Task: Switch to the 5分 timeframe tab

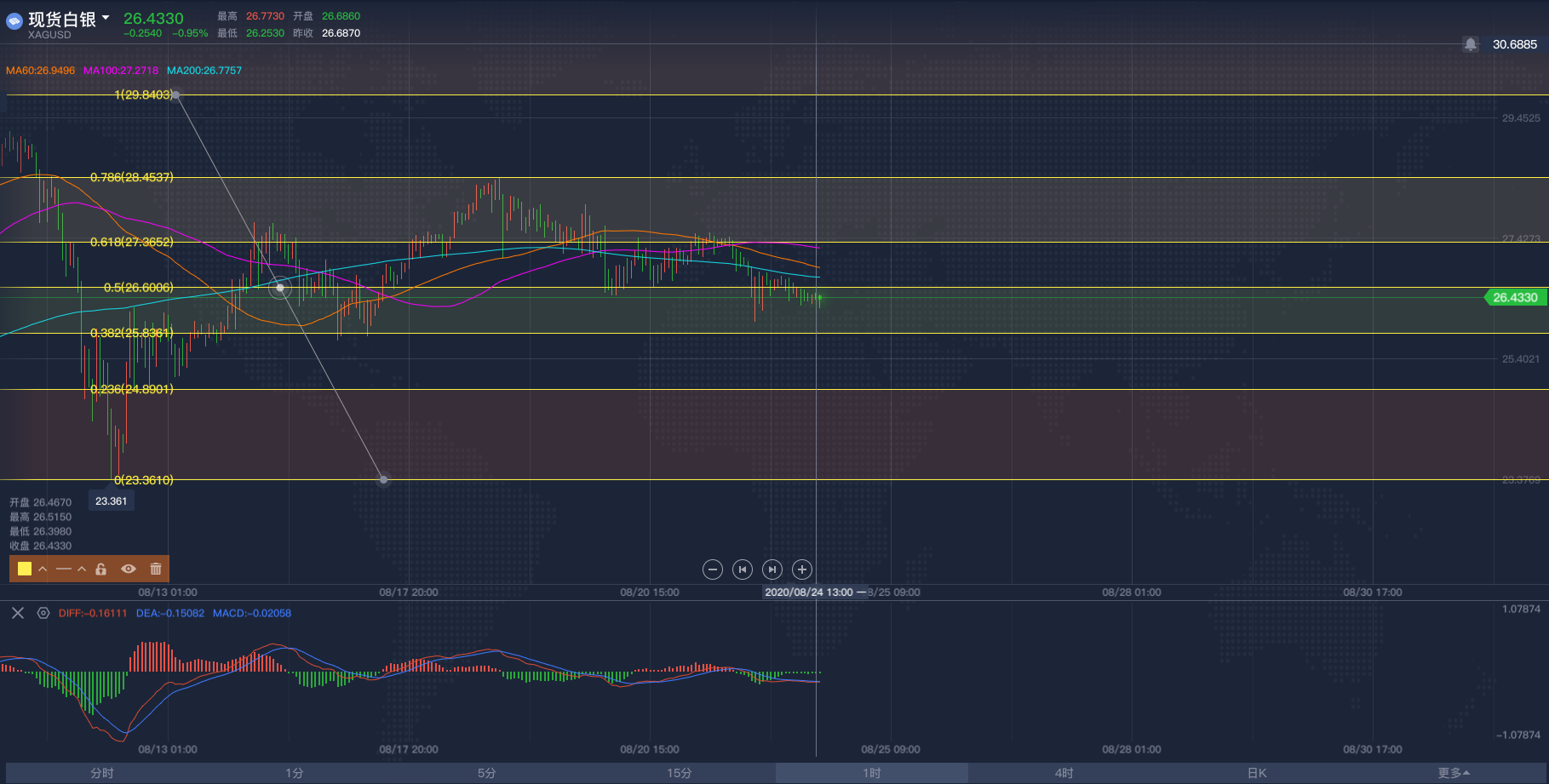Action: [x=487, y=773]
